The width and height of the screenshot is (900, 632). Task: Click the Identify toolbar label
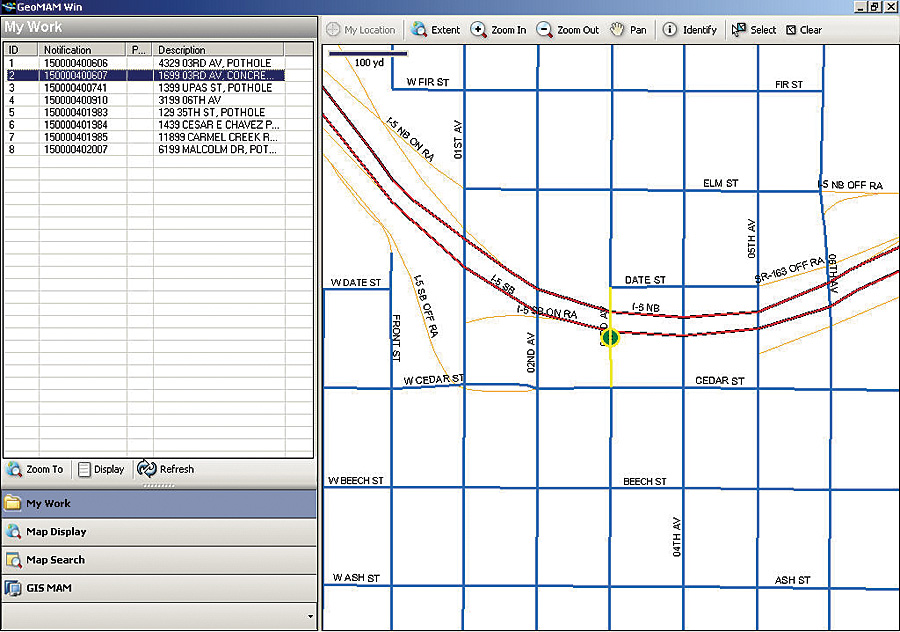(700, 30)
